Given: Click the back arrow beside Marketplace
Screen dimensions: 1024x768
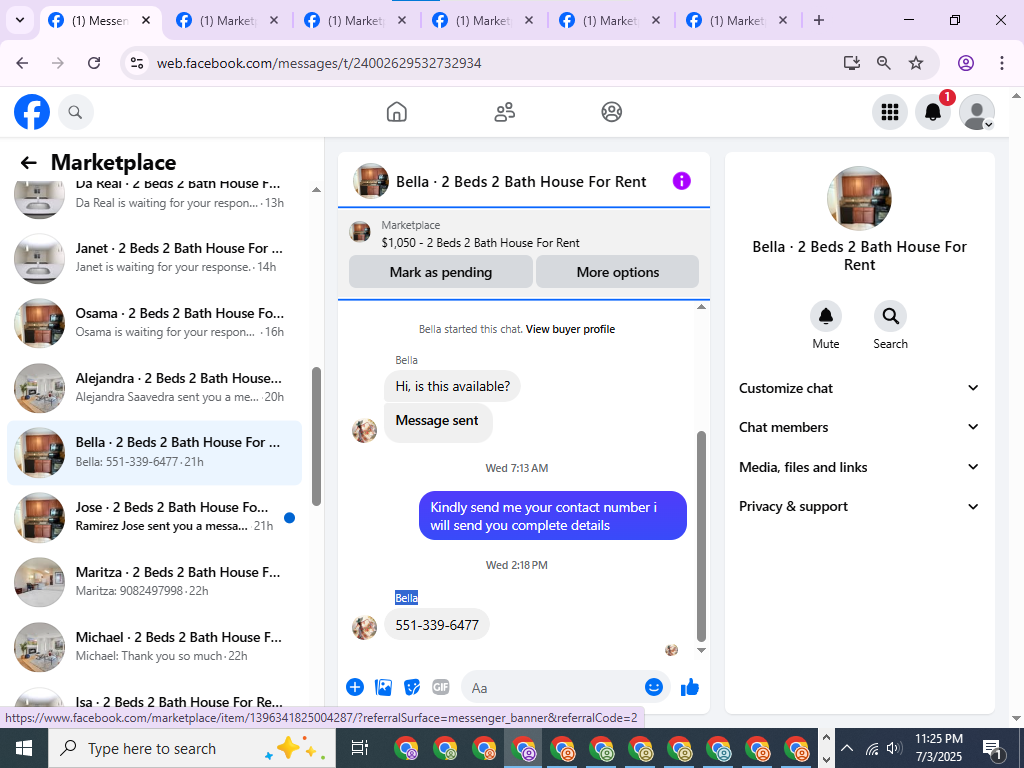Looking at the screenshot, I should [28, 163].
